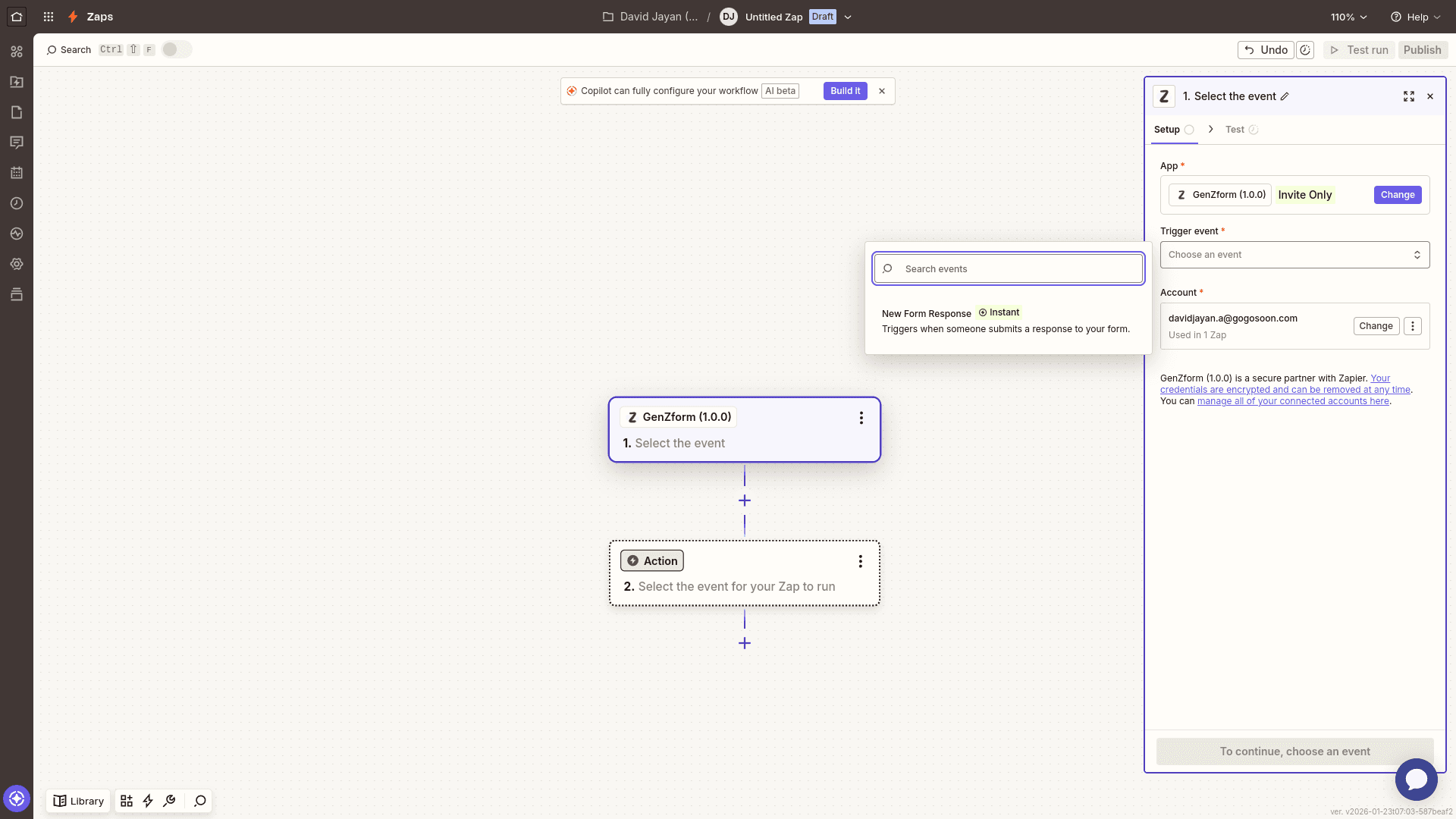Click the Search events input field
The height and width of the screenshot is (819, 1456).
(x=1016, y=269)
